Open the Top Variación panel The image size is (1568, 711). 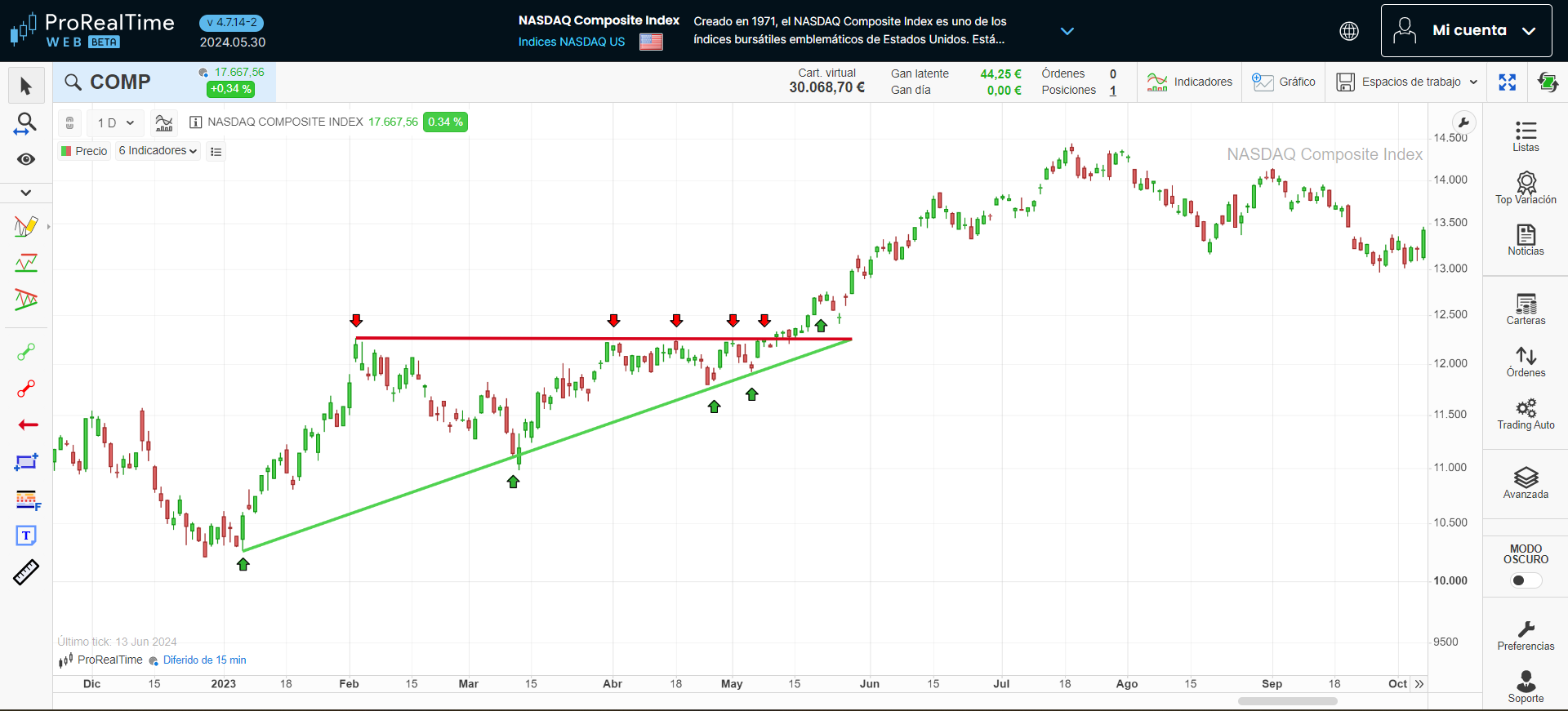pos(1526,189)
